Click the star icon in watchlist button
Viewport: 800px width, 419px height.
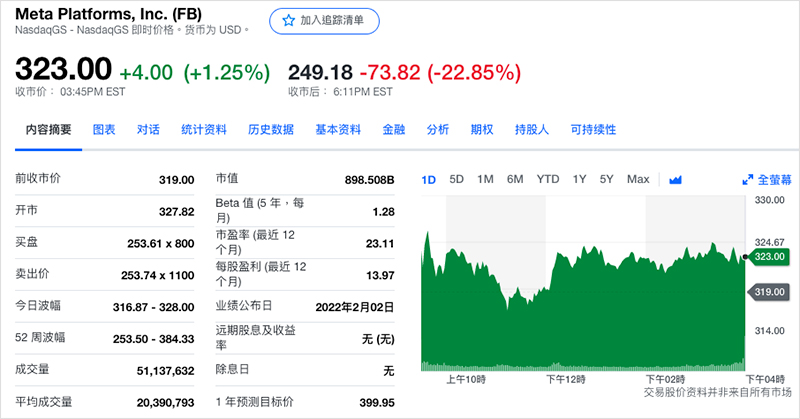pyautogui.click(x=288, y=20)
